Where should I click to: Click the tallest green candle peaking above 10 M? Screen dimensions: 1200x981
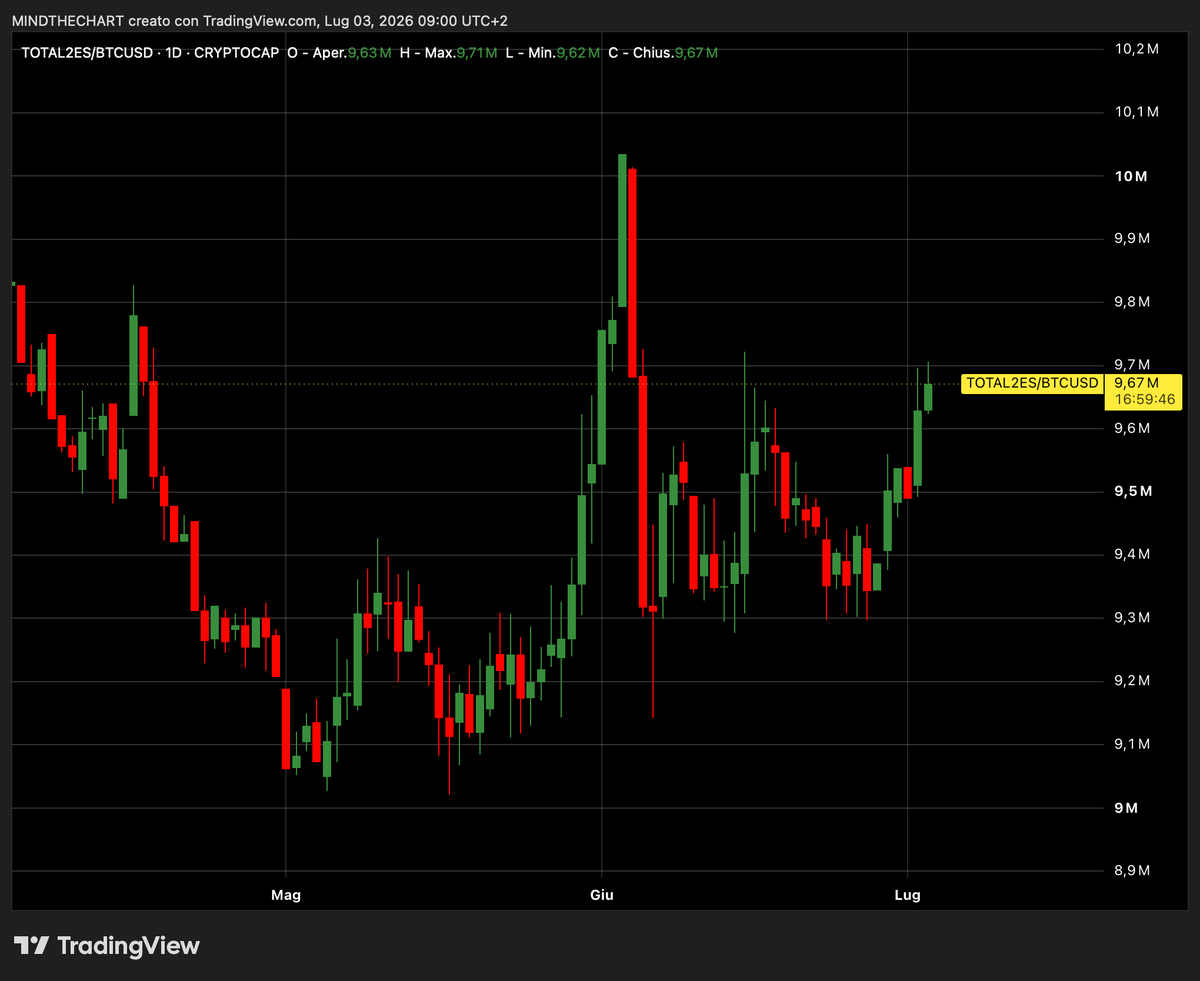[622, 230]
